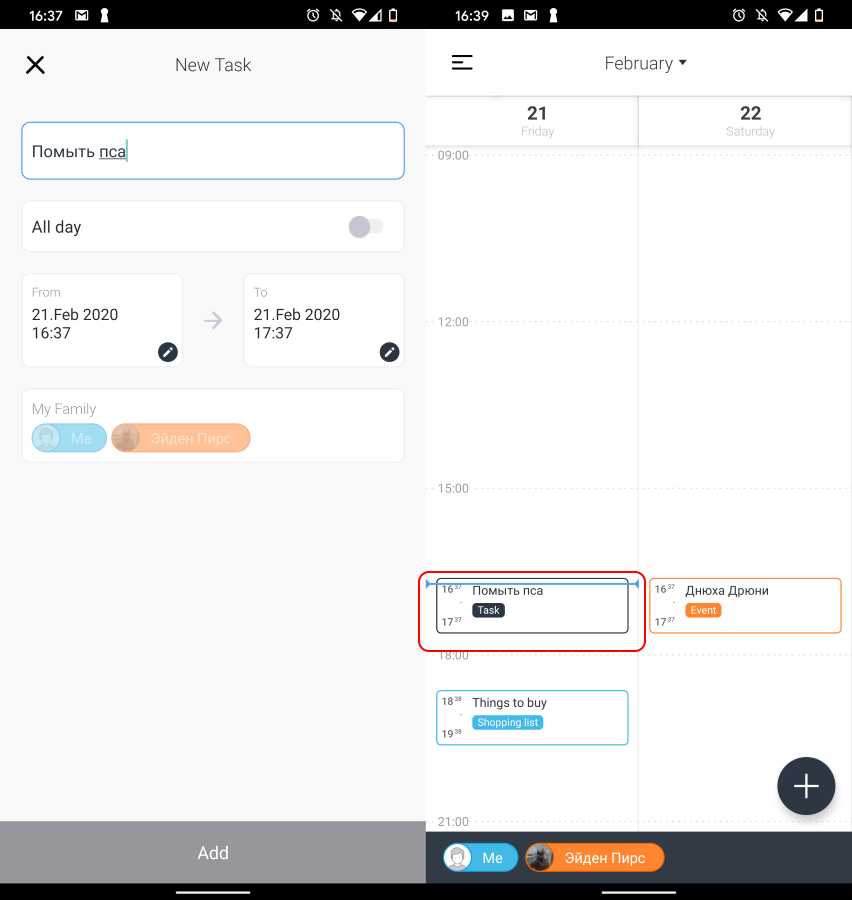Close the New Task screen with the X
Viewport: 852px width, 900px height.
pyautogui.click(x=35, y=65)
